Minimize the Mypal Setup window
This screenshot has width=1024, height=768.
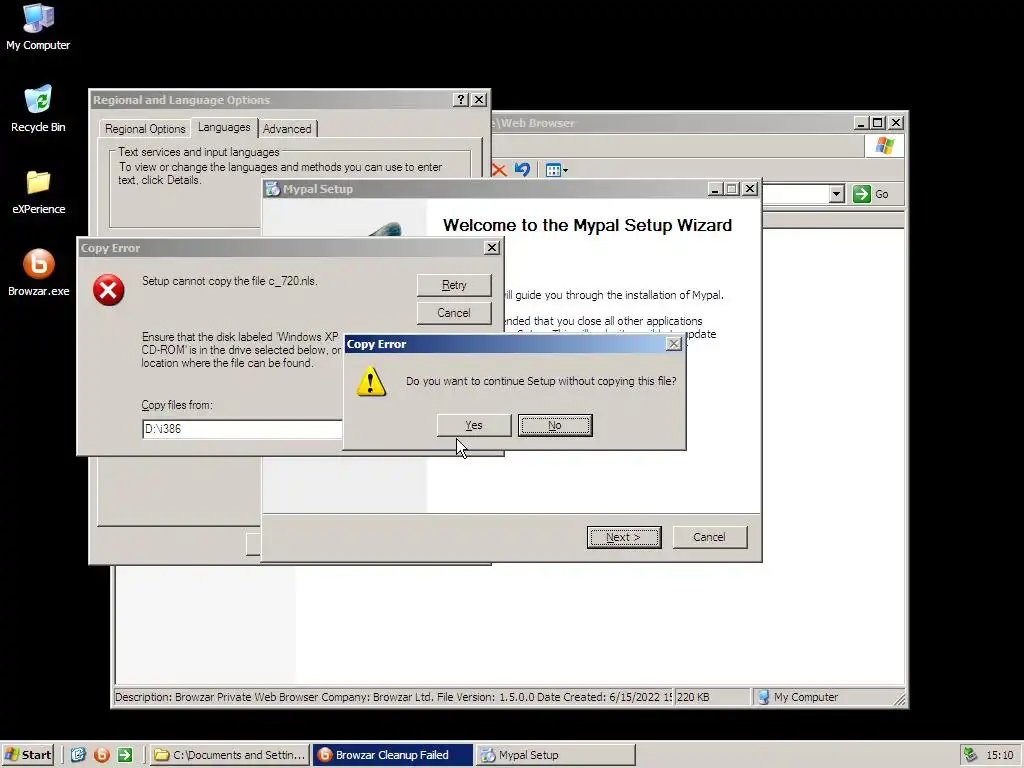(x=715, y=189)
